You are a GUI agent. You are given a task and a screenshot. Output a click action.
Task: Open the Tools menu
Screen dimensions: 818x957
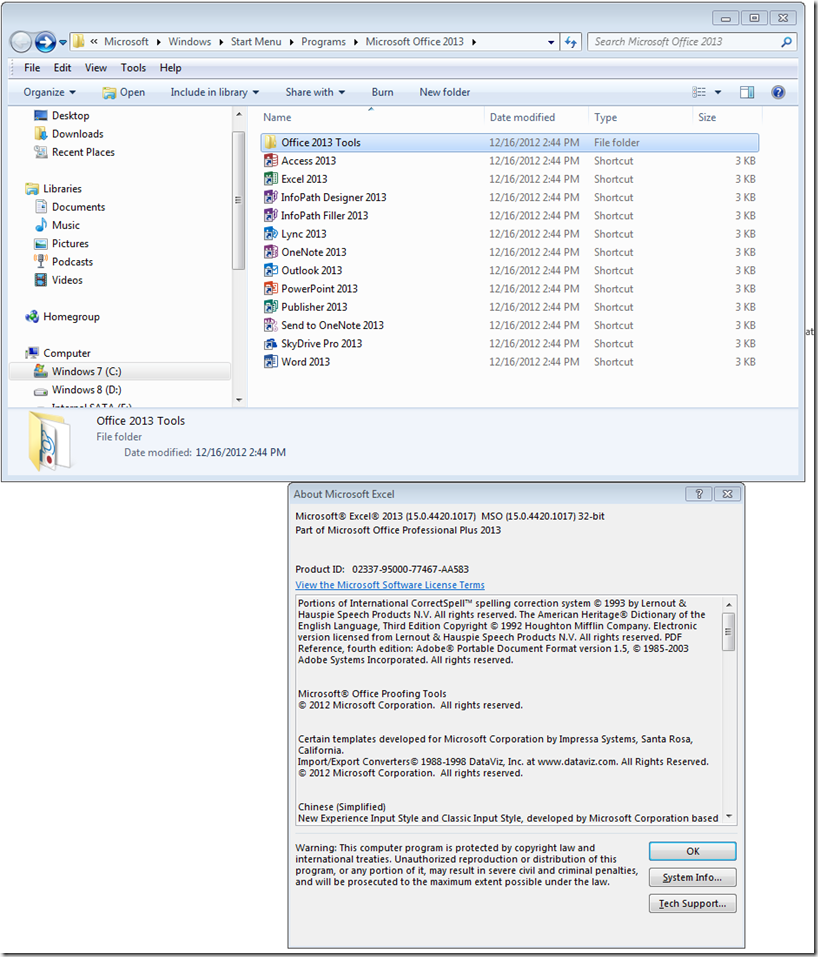coord(133,68)
